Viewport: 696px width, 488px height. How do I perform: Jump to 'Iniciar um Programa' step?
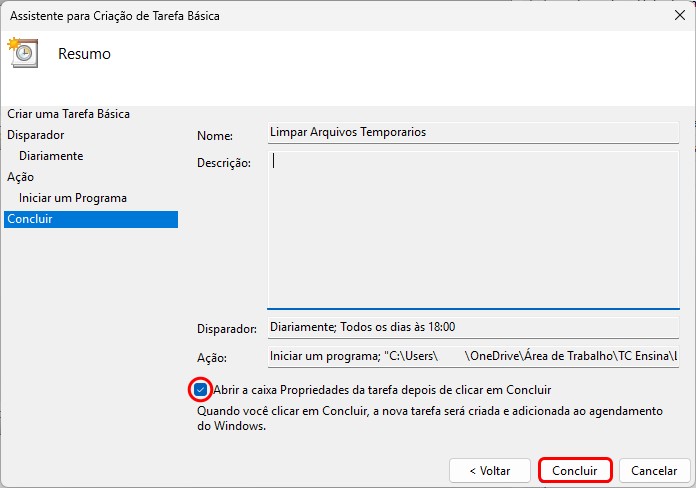click(73, 198)
